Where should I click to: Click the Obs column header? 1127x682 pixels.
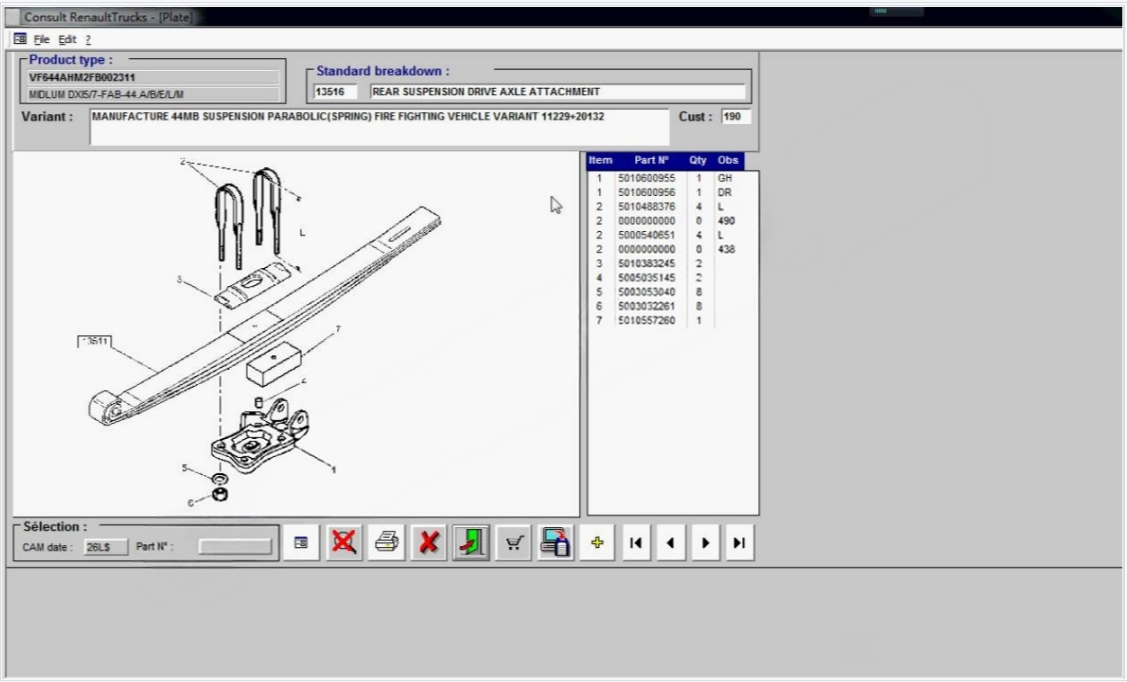point(728,160)
